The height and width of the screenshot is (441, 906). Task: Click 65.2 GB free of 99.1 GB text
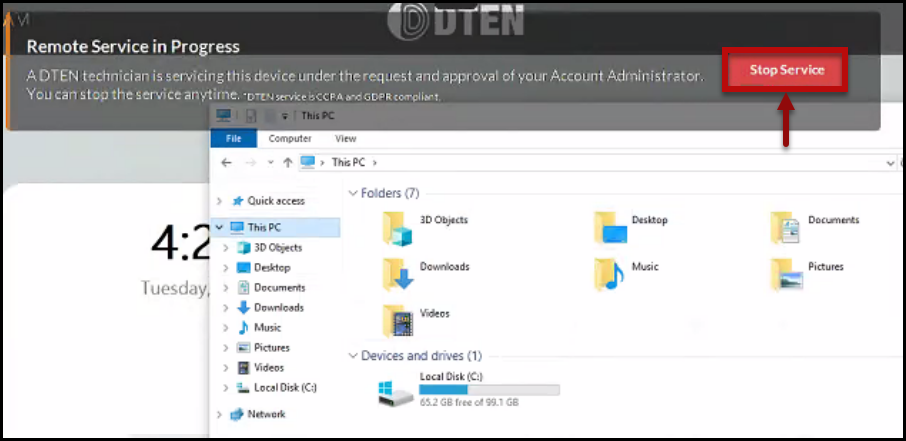click(469, 402)
